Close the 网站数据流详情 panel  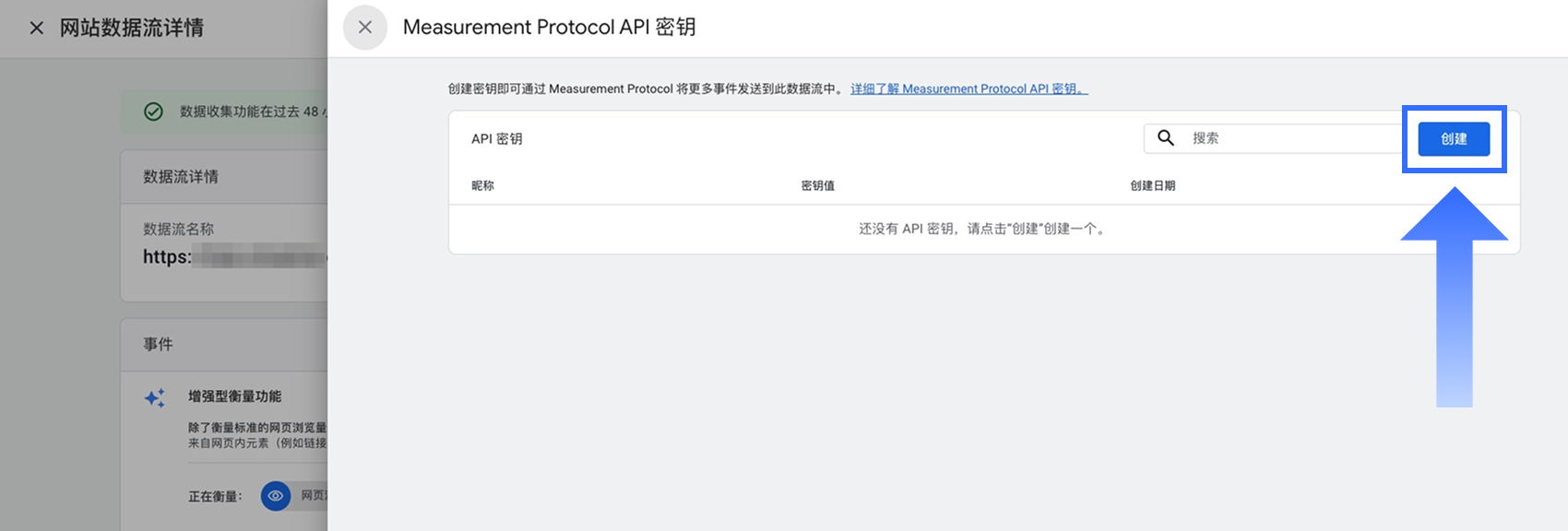coord(37,28)
